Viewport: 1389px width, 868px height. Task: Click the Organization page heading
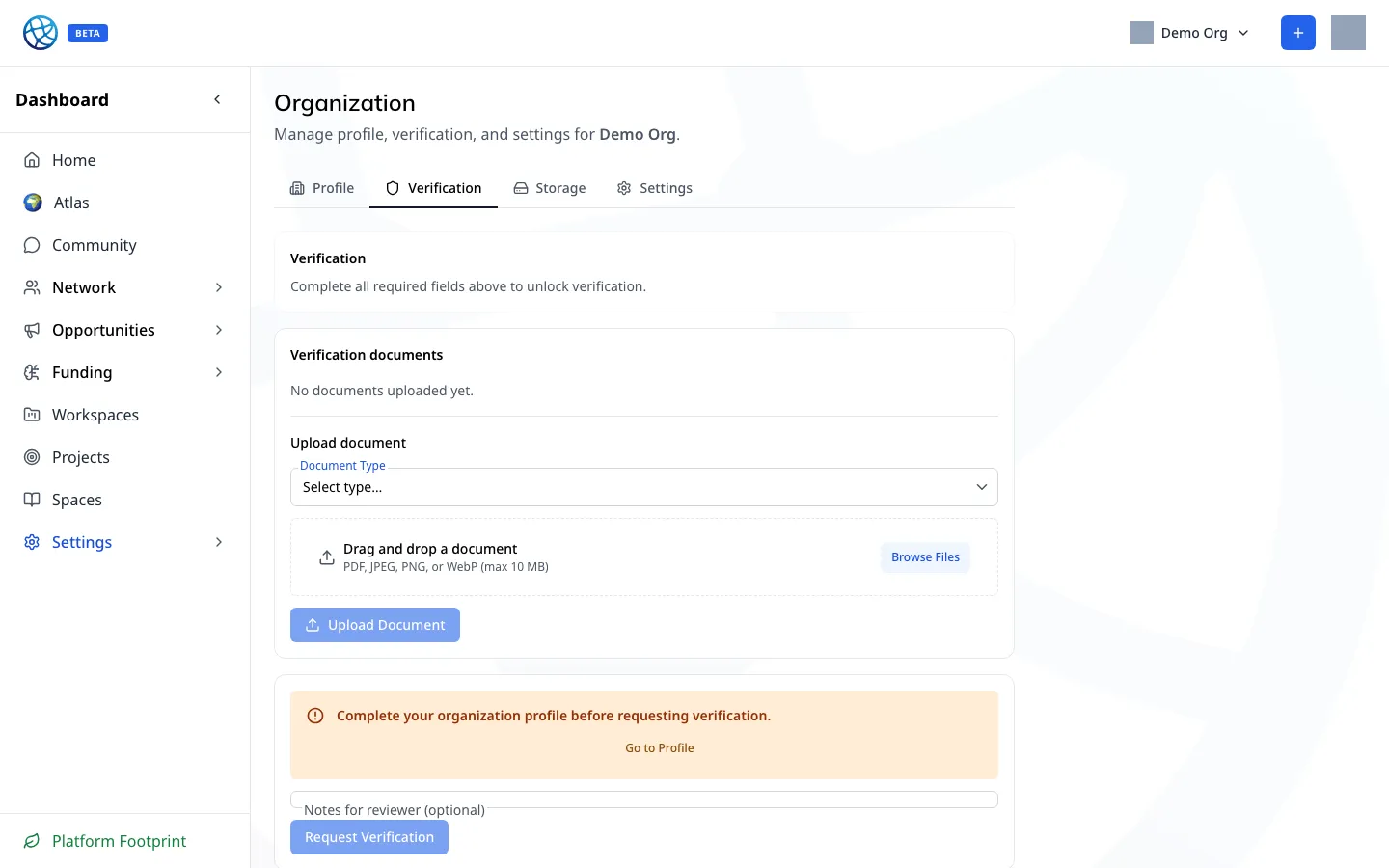point(344,103)
